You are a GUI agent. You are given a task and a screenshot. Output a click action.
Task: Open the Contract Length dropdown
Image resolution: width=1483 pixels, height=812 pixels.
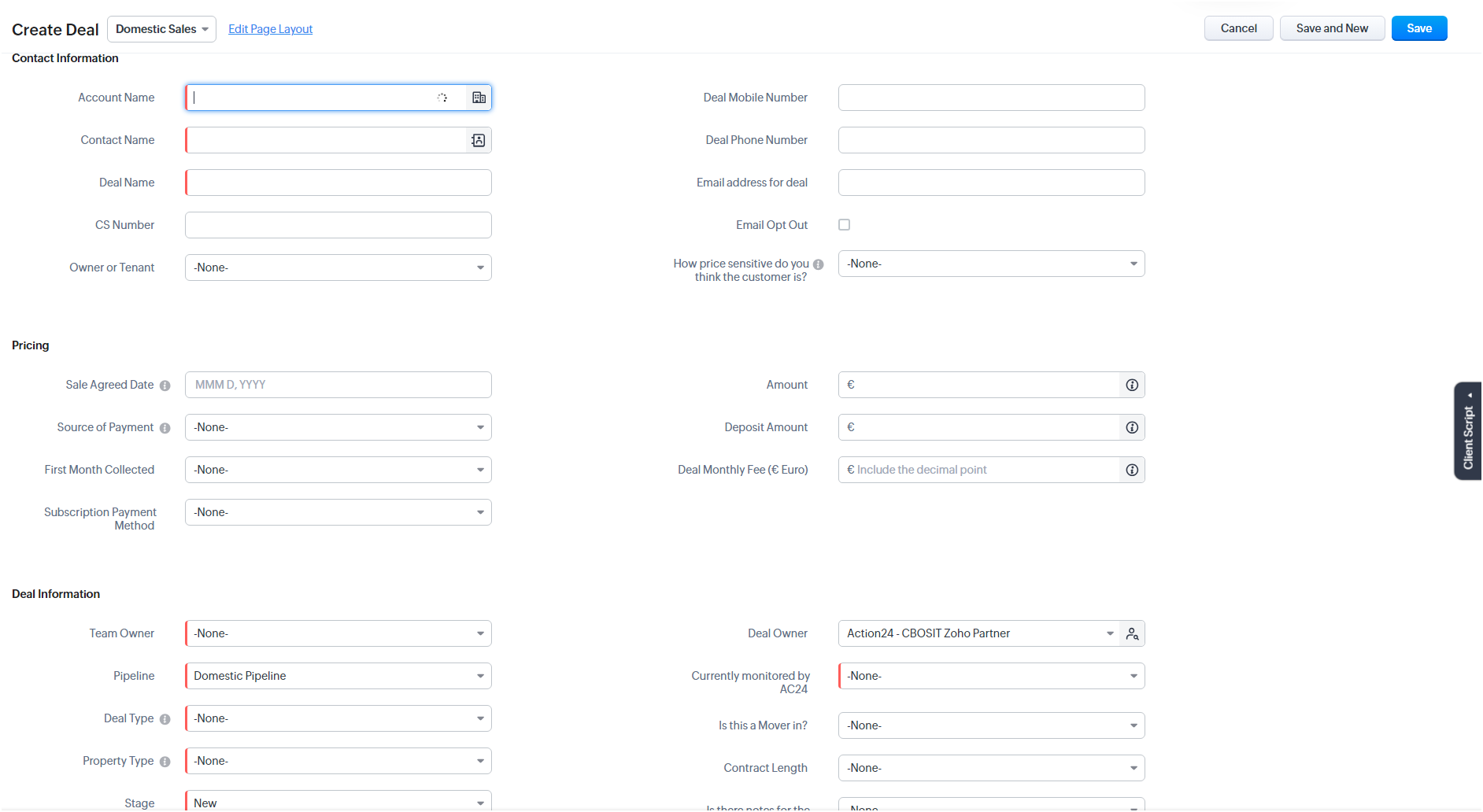[991, 768]
